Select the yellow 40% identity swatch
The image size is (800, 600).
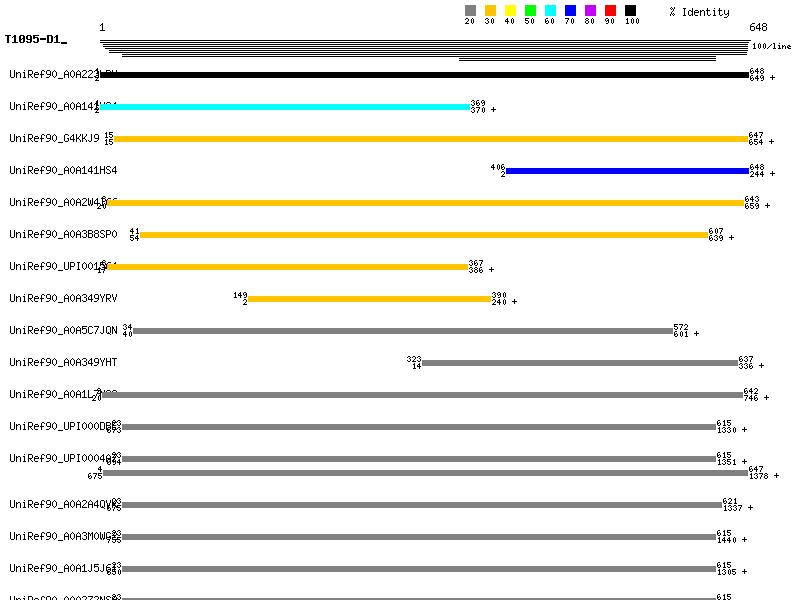pyautogui.click(x=510, y=10)
